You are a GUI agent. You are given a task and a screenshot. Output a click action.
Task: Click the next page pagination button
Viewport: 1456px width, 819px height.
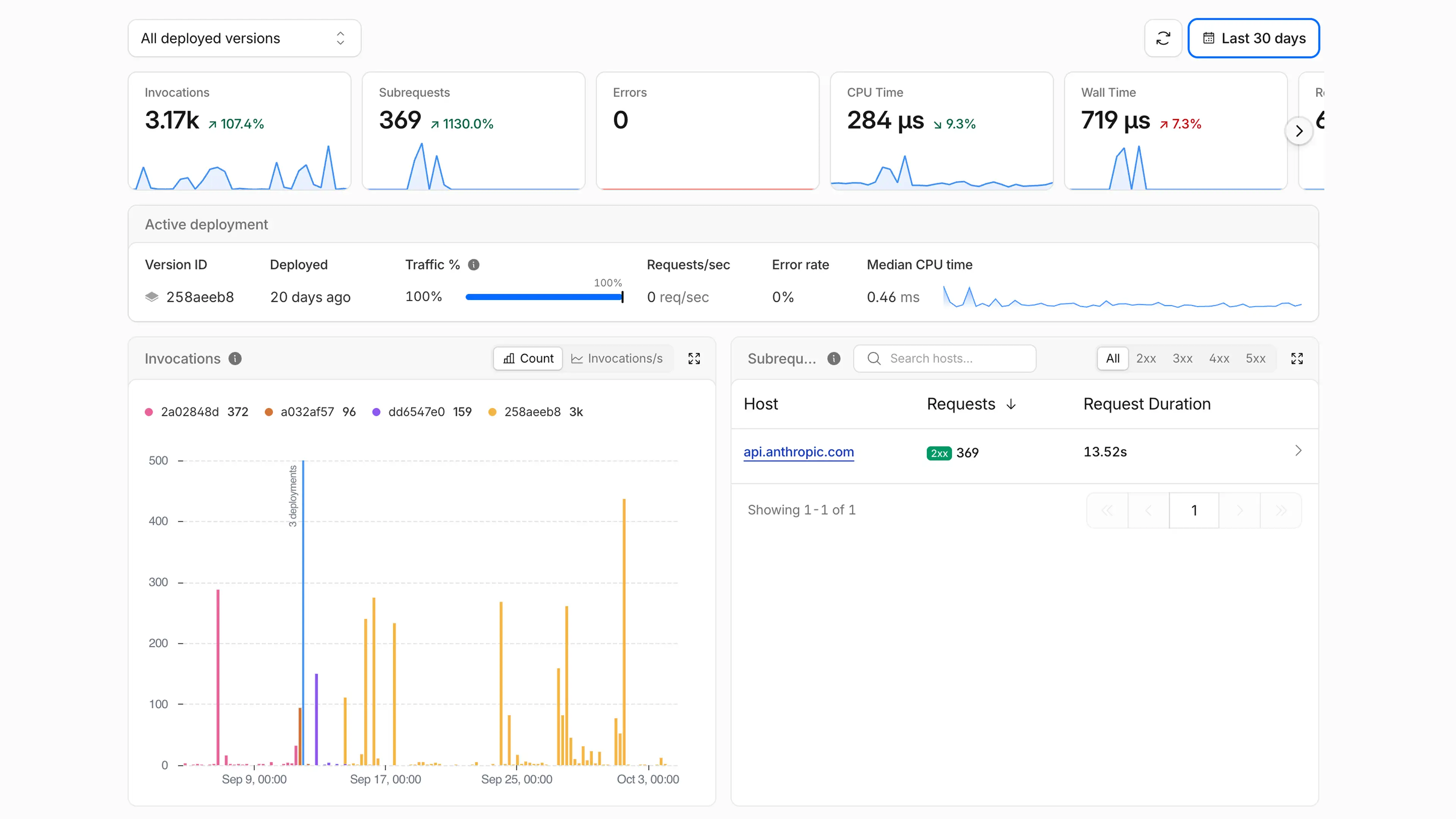(1239, 510)
